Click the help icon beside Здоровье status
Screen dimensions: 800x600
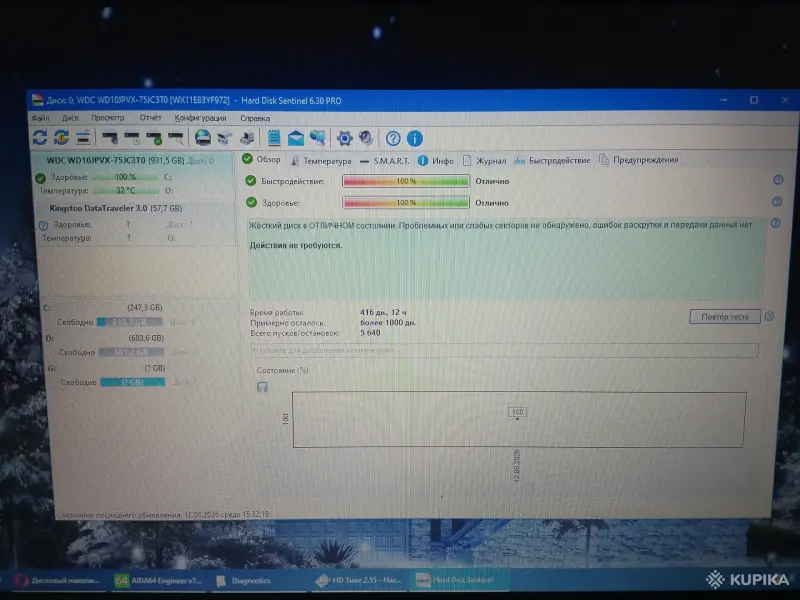tap(777, 202)
